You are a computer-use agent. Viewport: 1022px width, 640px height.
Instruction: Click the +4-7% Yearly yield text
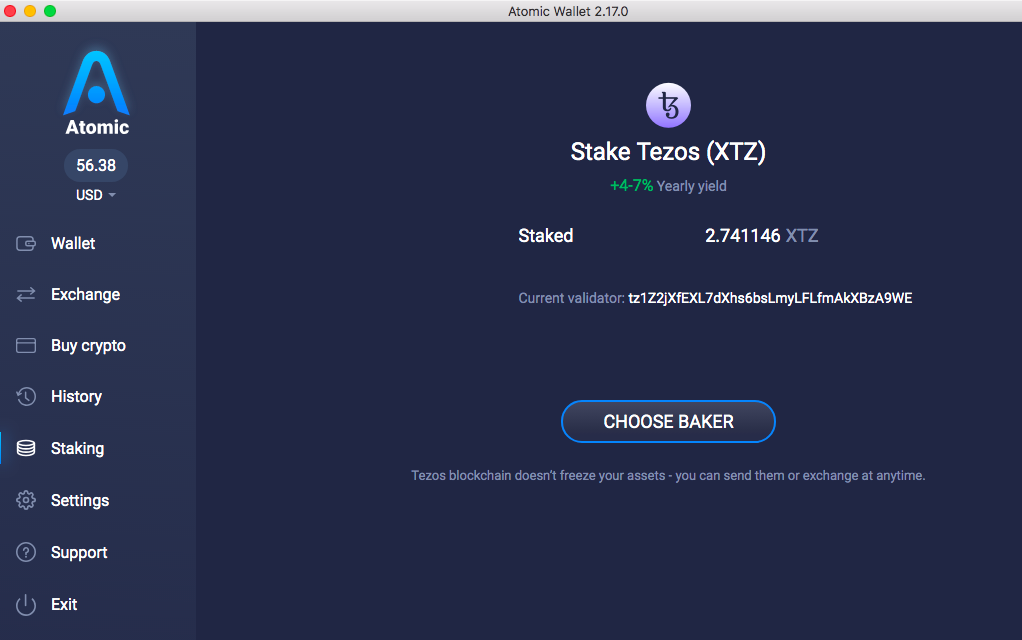(668, 186)
